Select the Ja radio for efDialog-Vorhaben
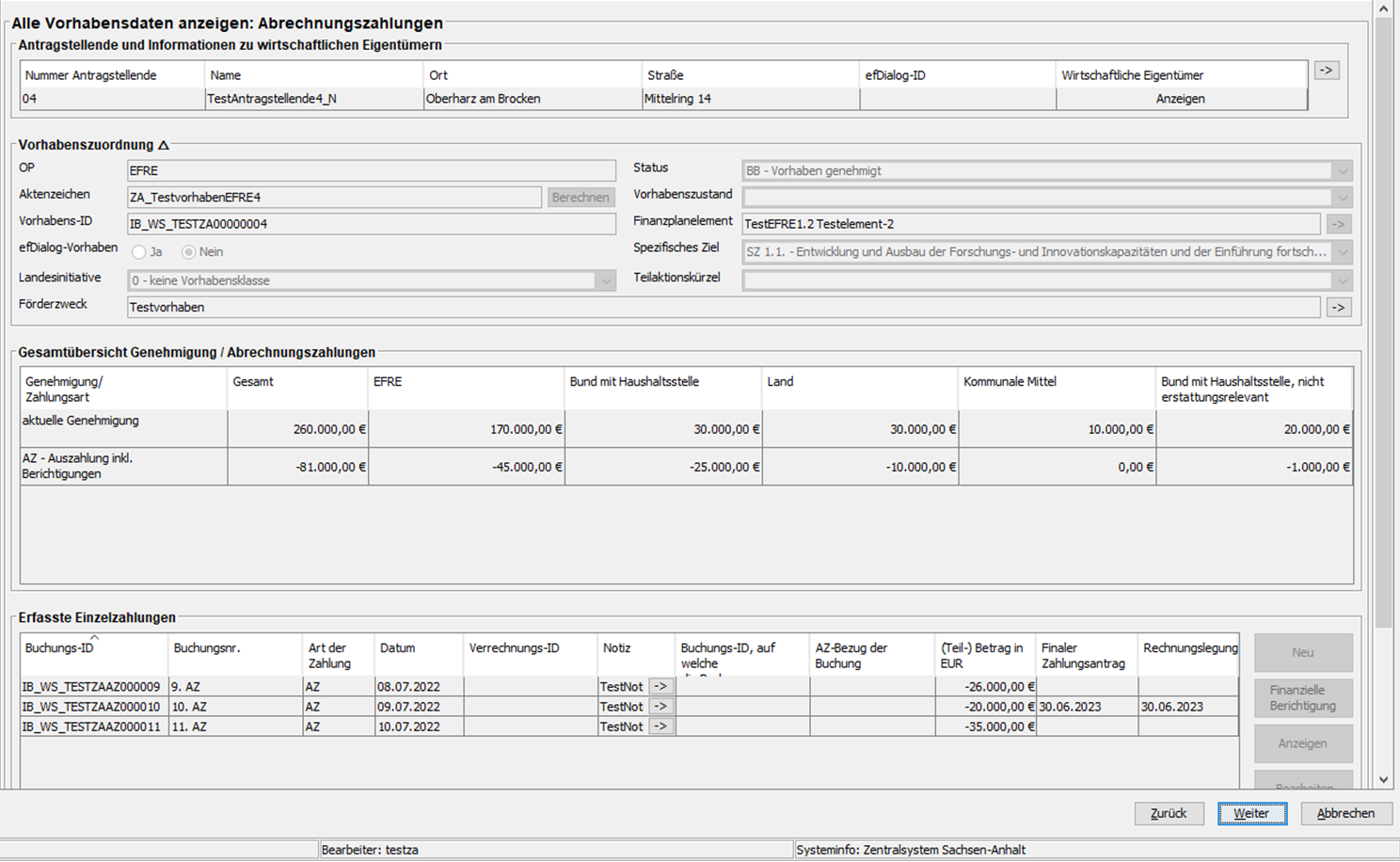This screenshot has width=1400, height=862. tap(139, 252)
